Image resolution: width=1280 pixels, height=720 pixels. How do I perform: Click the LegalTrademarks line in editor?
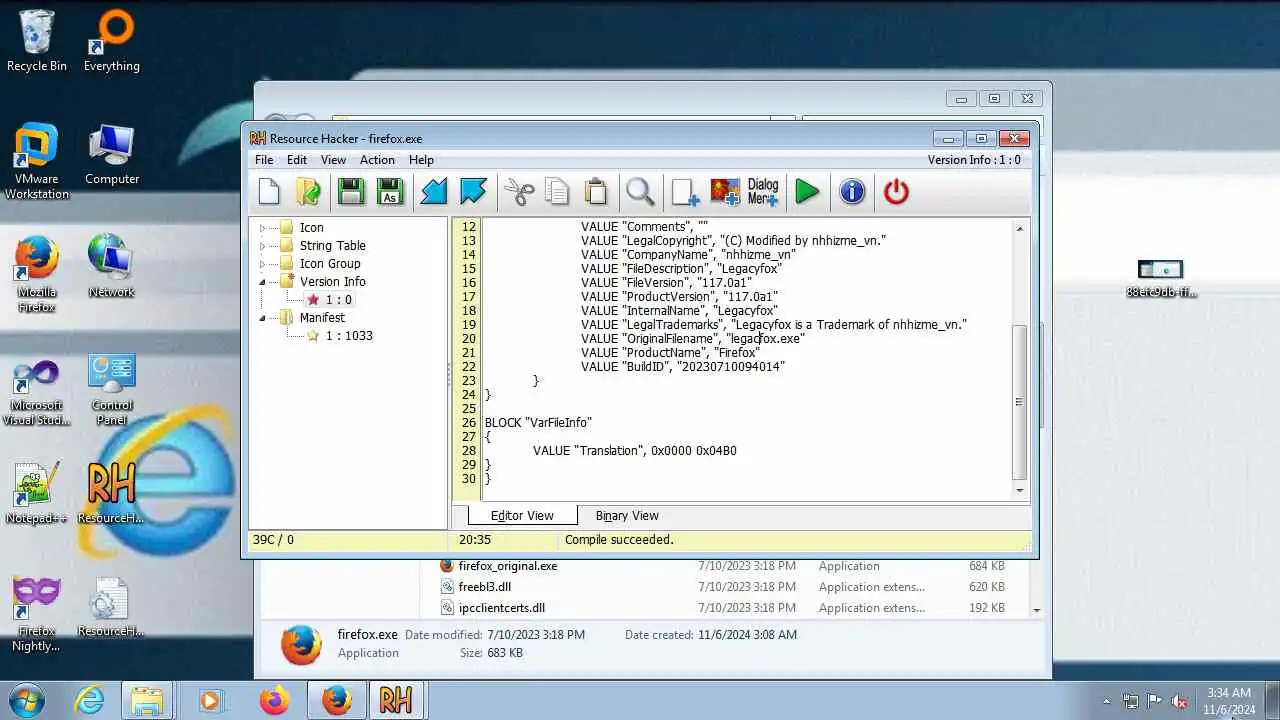coord(773,325)
